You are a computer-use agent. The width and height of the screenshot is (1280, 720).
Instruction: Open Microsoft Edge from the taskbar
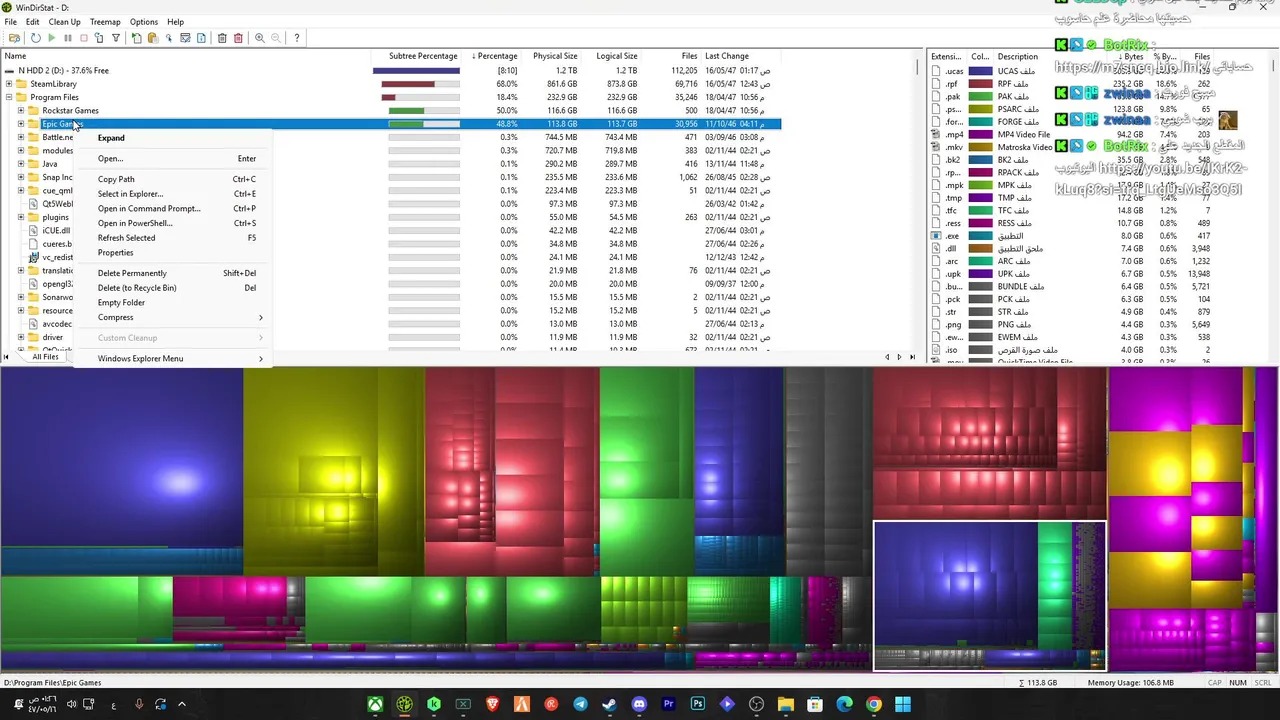coord(844,704)
